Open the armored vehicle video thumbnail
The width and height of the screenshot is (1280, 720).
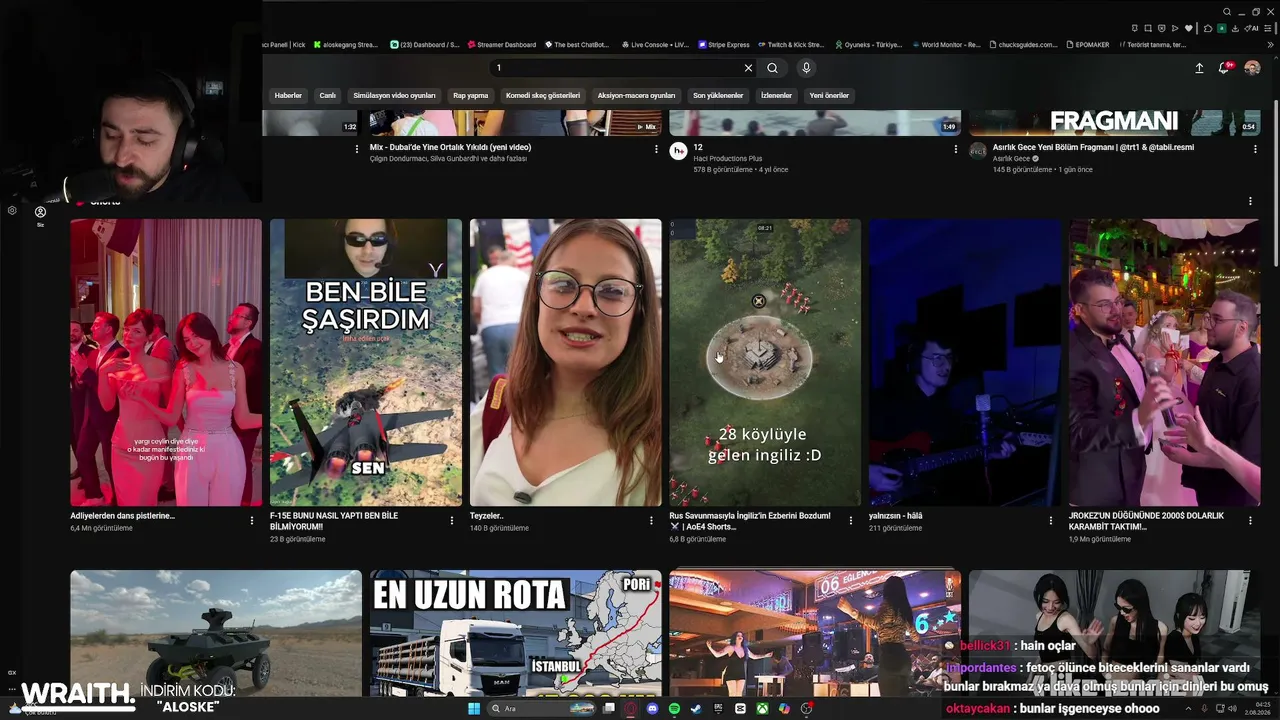click(216, 634)
